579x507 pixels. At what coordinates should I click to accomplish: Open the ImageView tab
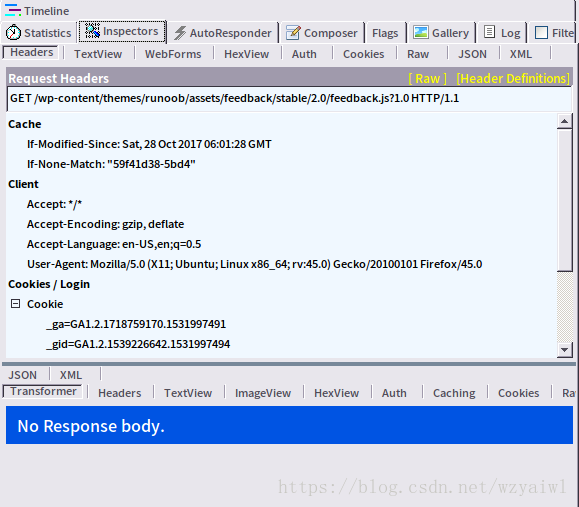pyautogui.click(x=263, y=393)
